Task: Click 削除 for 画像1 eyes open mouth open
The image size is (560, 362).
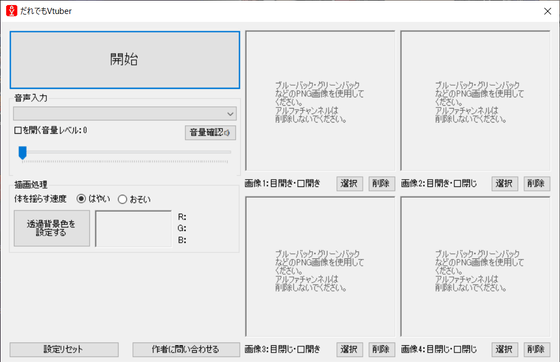Action: 381,183
